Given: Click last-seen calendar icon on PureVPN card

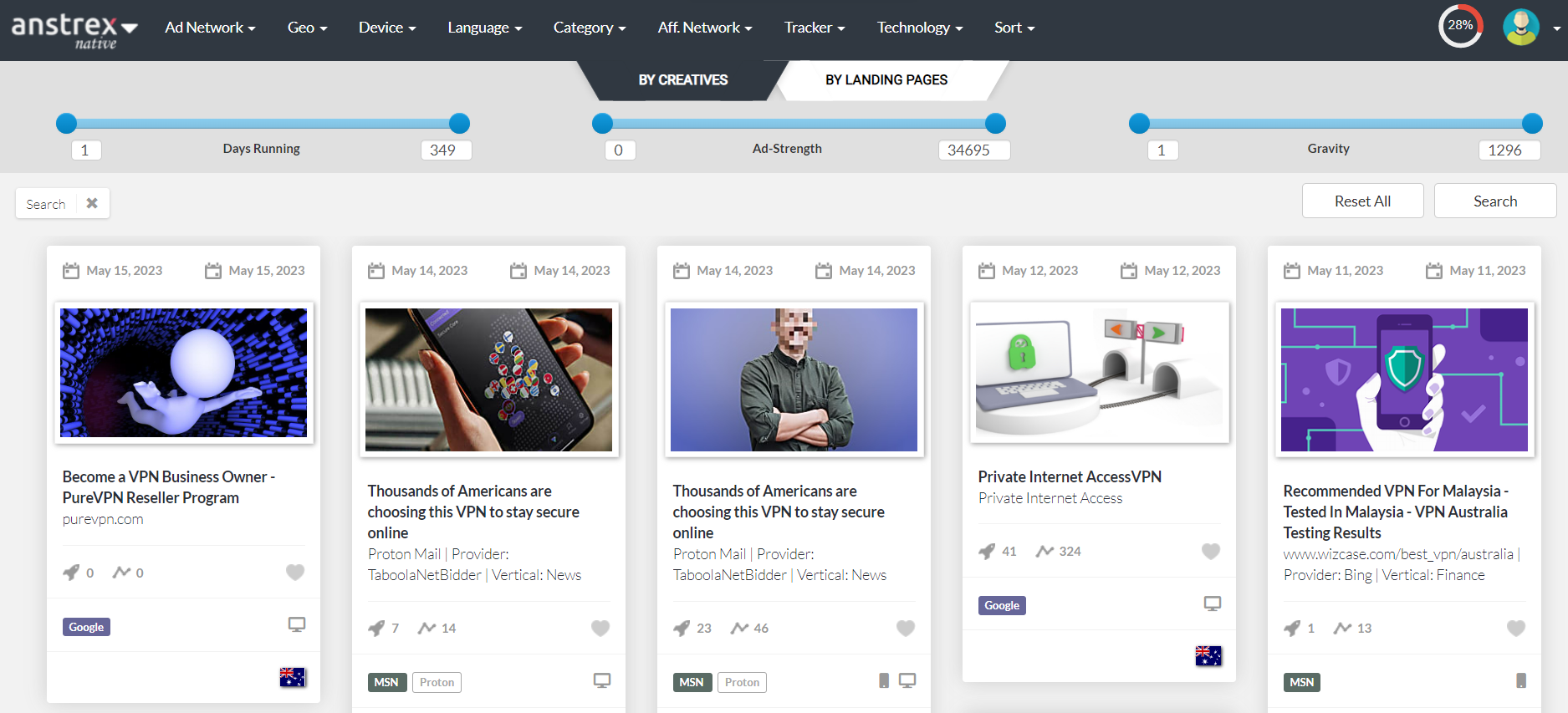Looking at the screenshot, I should pos(213,271).
